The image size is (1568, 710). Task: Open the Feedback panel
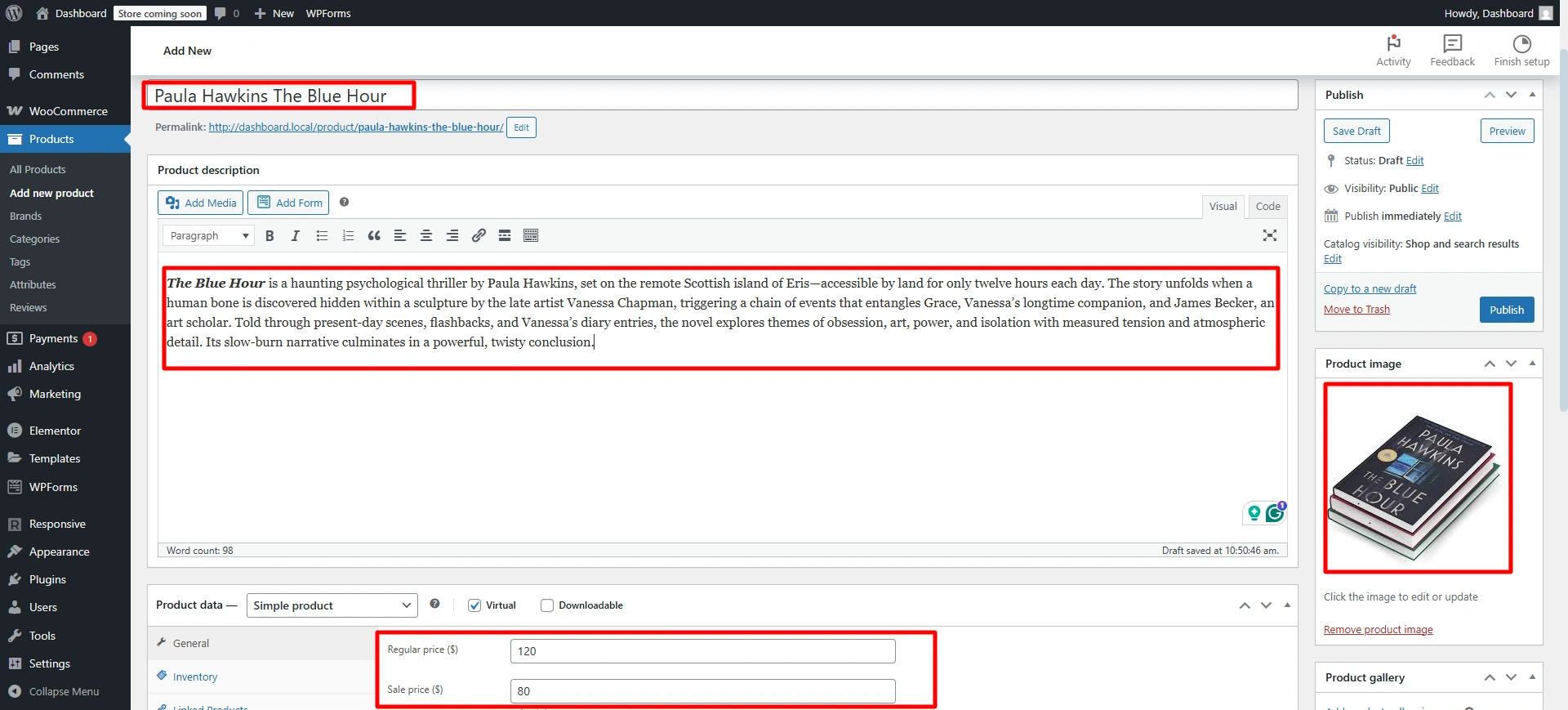1452,51
